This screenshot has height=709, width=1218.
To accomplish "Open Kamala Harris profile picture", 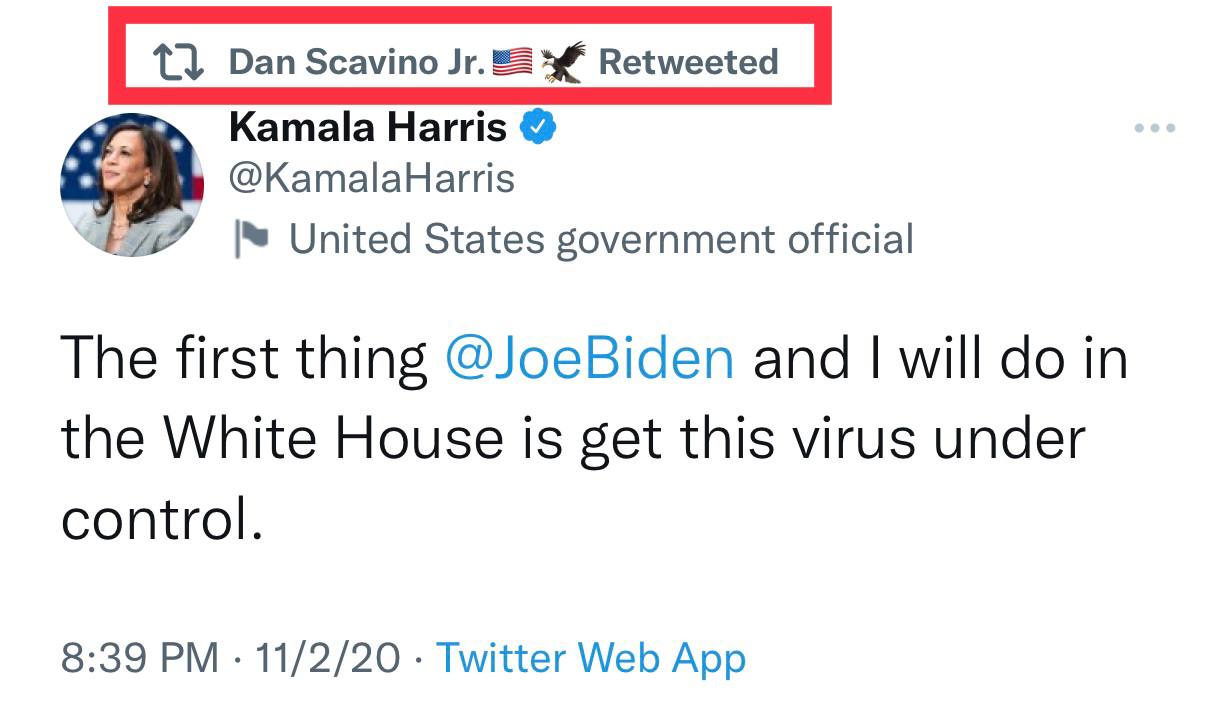I will (132, 186).
